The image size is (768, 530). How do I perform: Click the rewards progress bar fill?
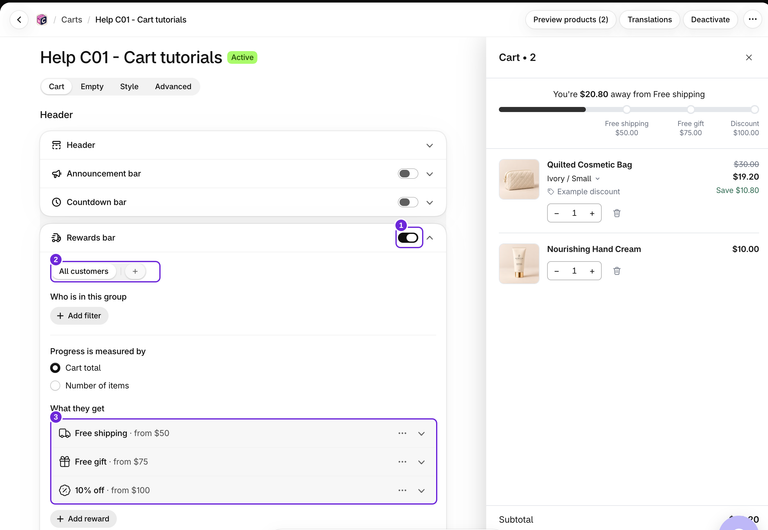(542, 109)
